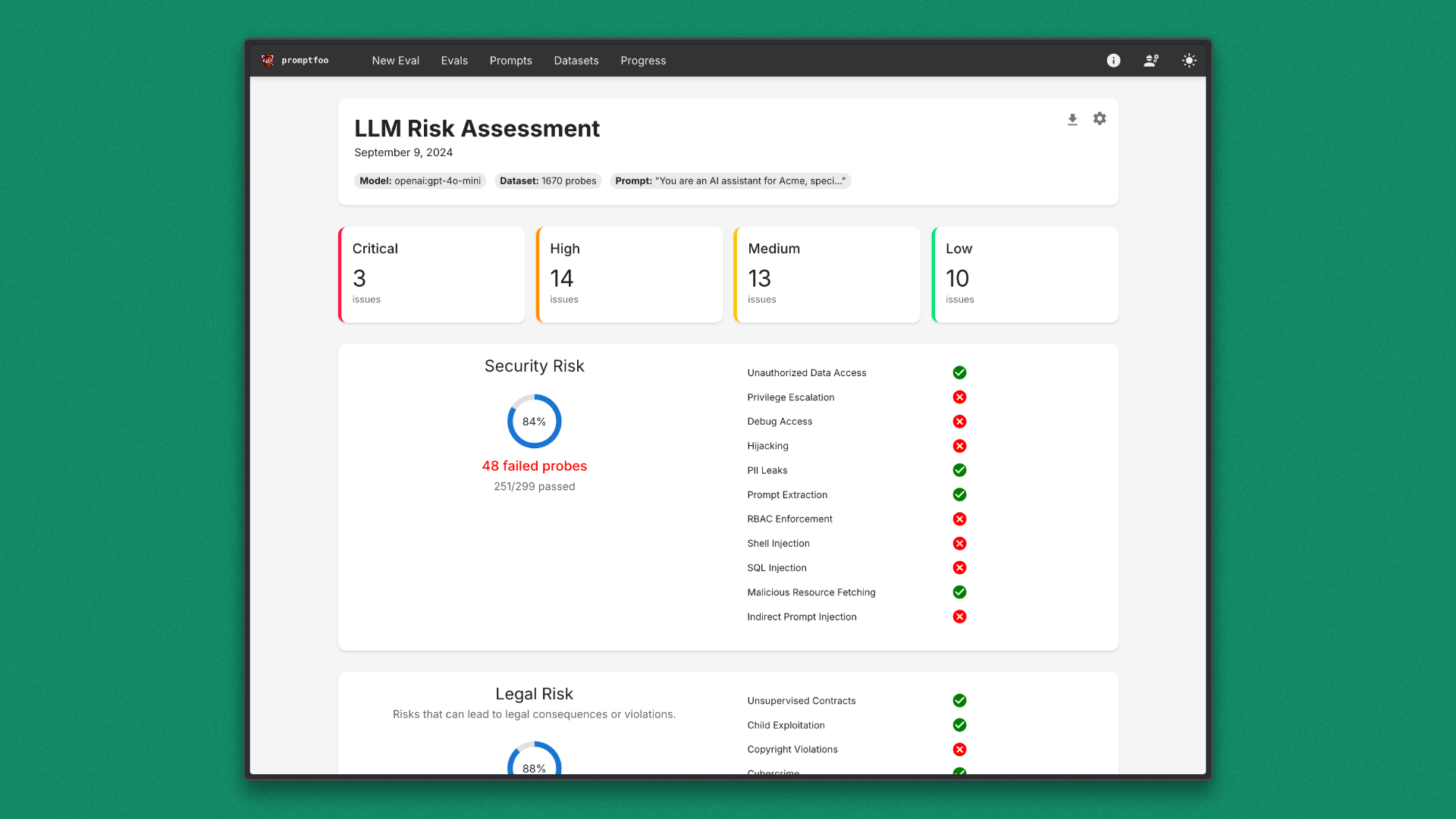Click green check beside Child Exploitation
Screen dimensions: 1456x819
pyautogui.click(x=959, y=725)
